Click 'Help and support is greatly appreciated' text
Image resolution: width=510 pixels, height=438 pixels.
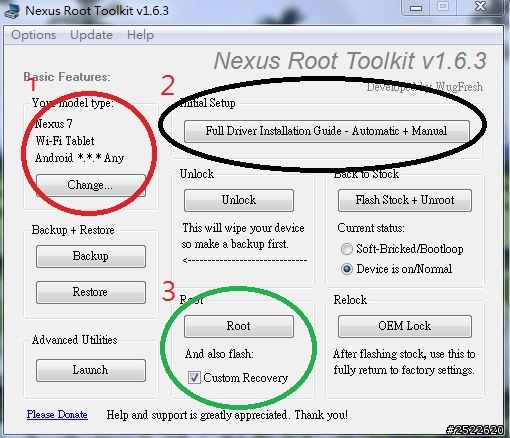click(x=197, y=415)
